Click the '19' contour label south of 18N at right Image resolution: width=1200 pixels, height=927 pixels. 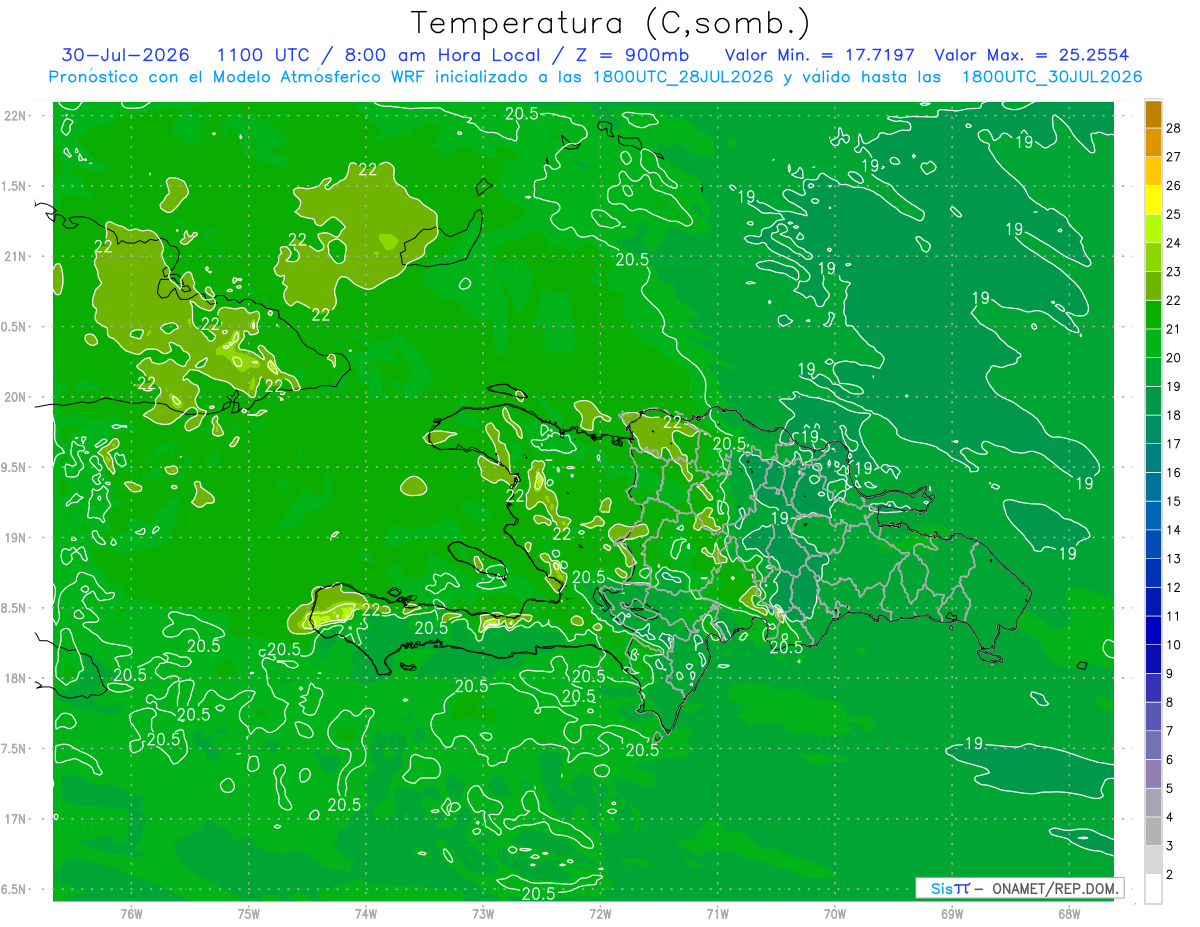coord(973,743)
